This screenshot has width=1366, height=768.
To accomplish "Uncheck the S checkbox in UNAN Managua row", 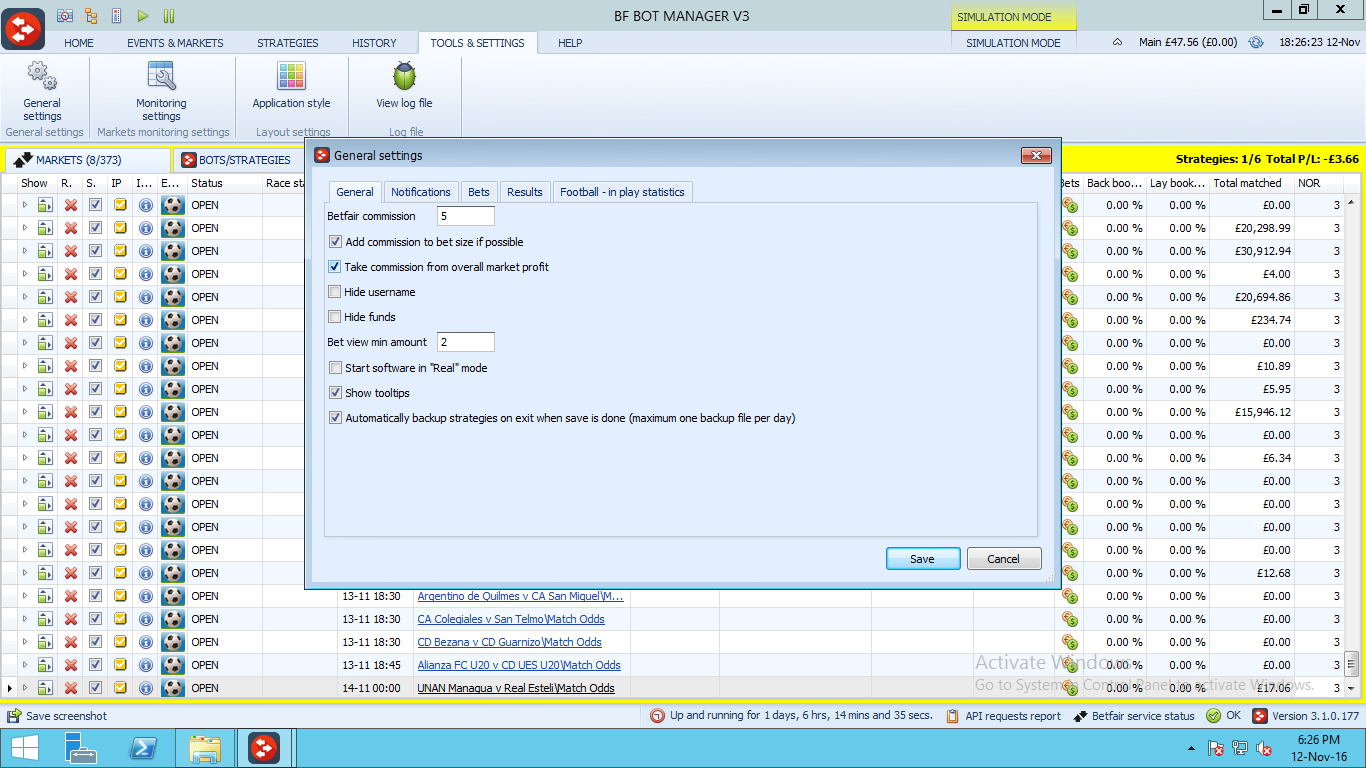I will 95,688.
